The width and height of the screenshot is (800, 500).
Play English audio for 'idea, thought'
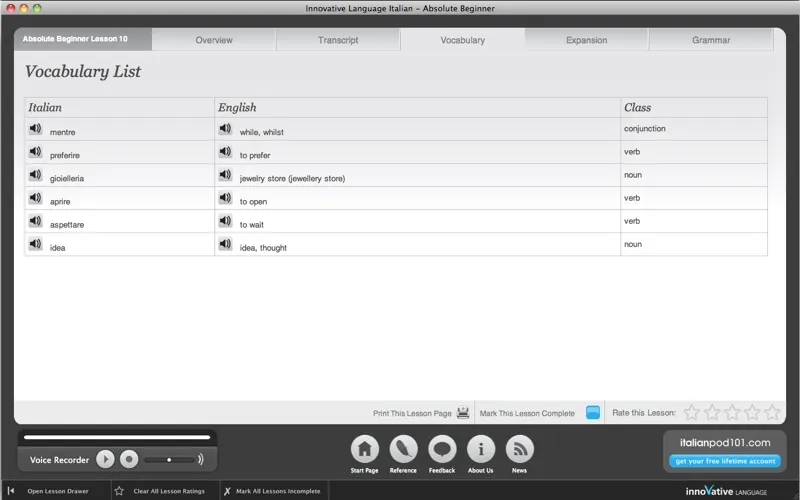point(225,244)
